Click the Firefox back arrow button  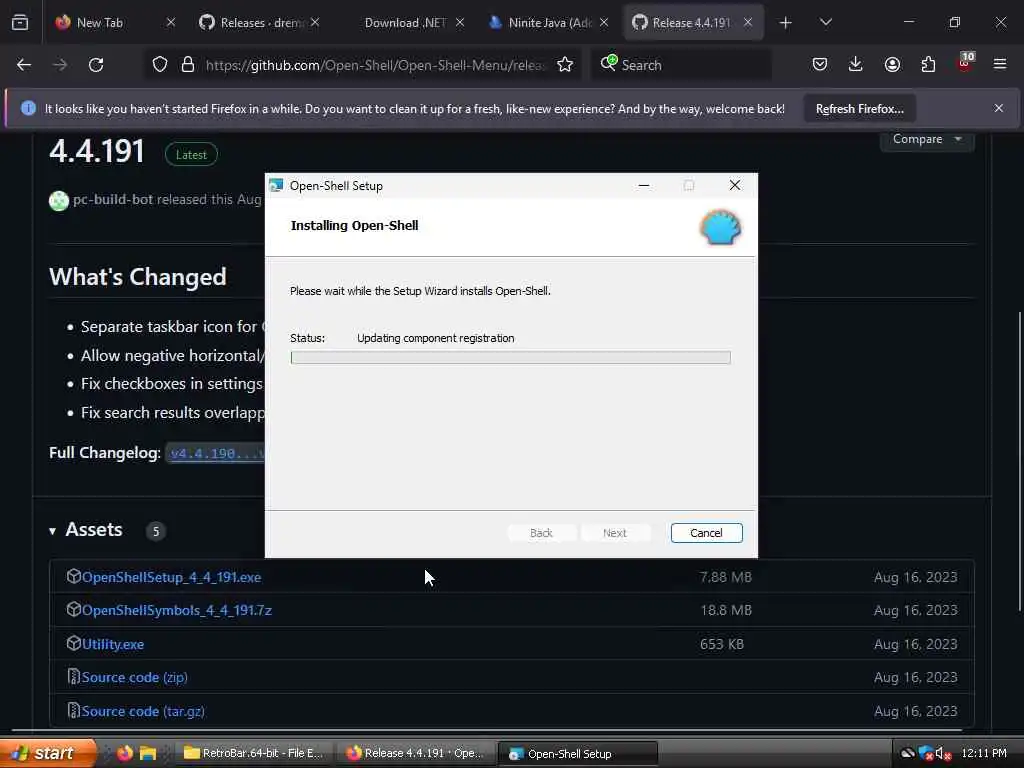coord(24,65)
